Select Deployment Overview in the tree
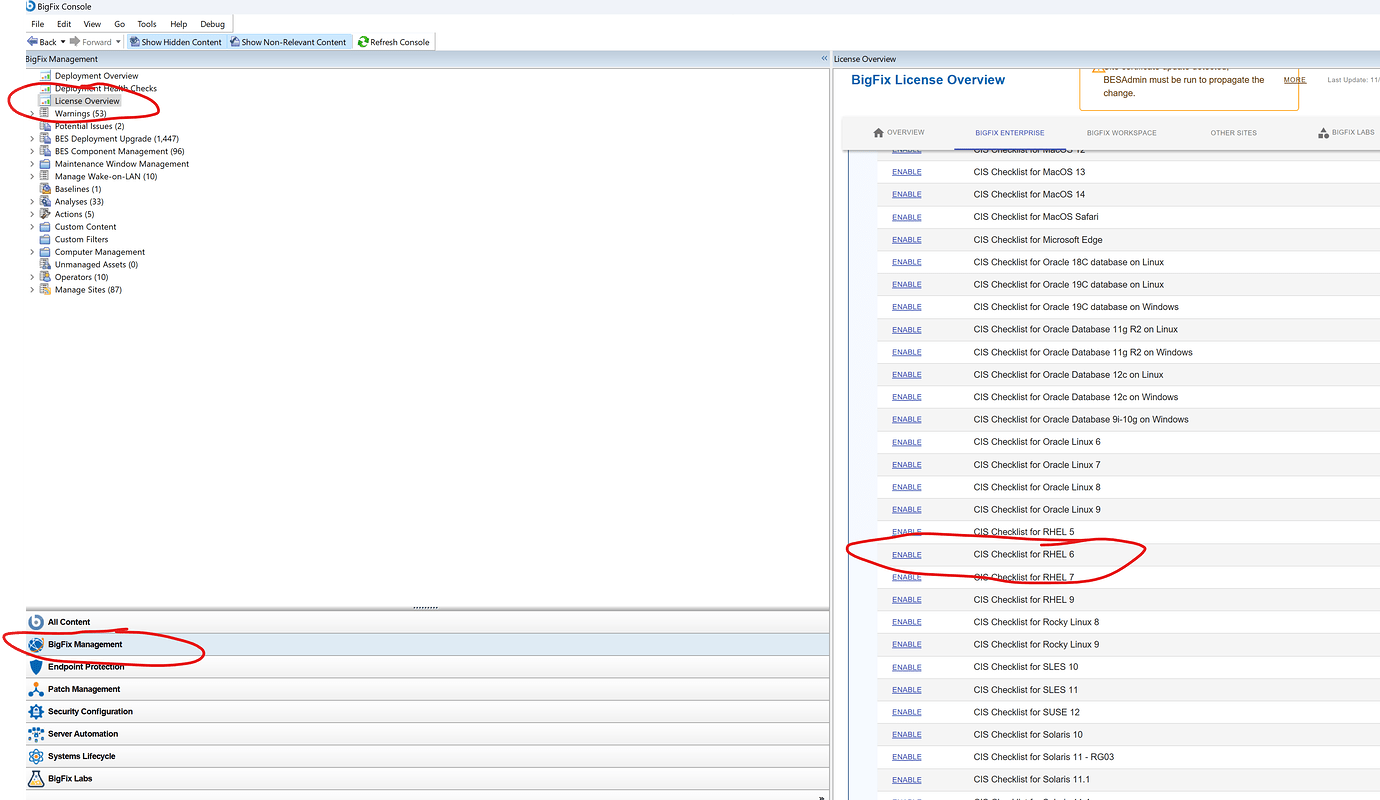1380x800 pixels. tap(96, 76)
